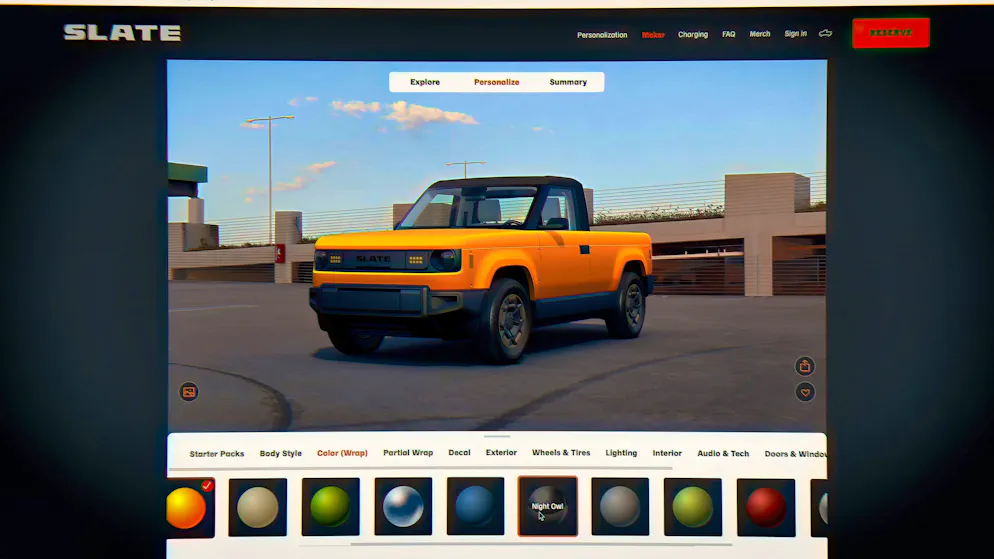This screenshot has width=994, height=559.
Task: Click the share icon on viewer
Action: coord(805,366)
